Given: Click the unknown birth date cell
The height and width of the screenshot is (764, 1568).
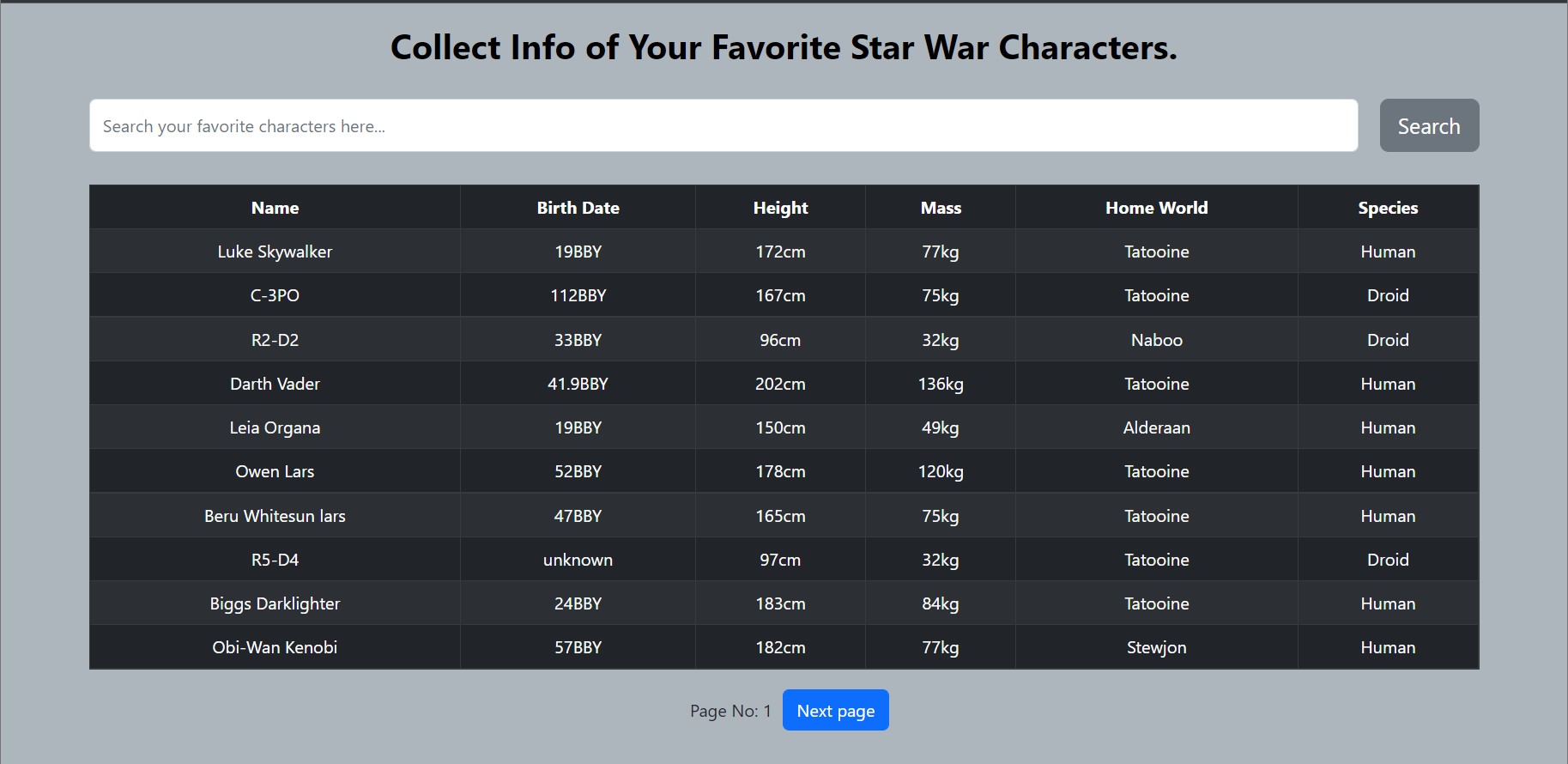Looking at the screenshot, I should pyautogui.click(x=578, y=560).
